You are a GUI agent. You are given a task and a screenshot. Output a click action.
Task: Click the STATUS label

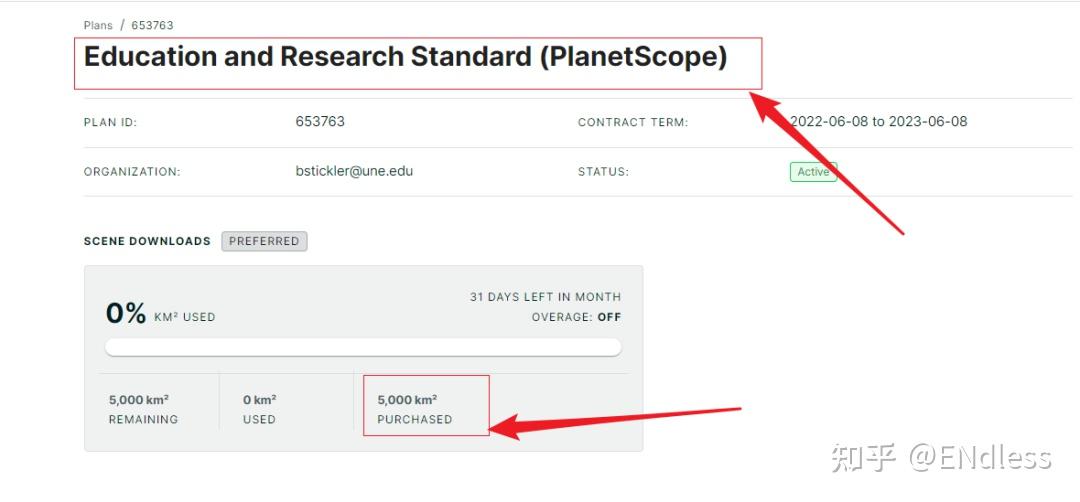(603, 172)
